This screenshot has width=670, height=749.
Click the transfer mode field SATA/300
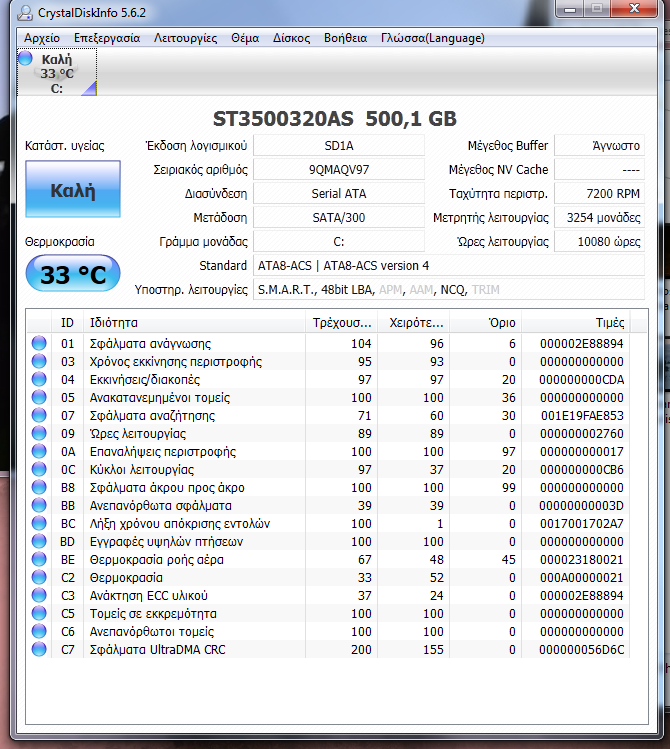(339, 217)
